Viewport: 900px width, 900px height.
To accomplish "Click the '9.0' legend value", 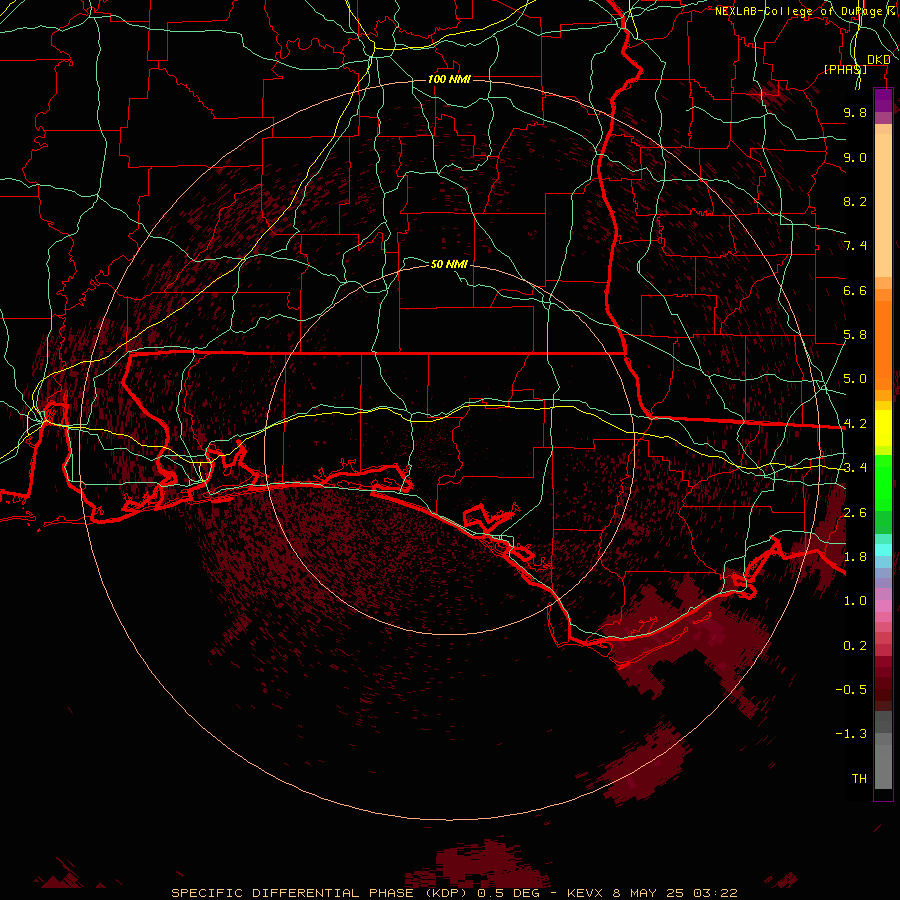I will click(855, 157).
